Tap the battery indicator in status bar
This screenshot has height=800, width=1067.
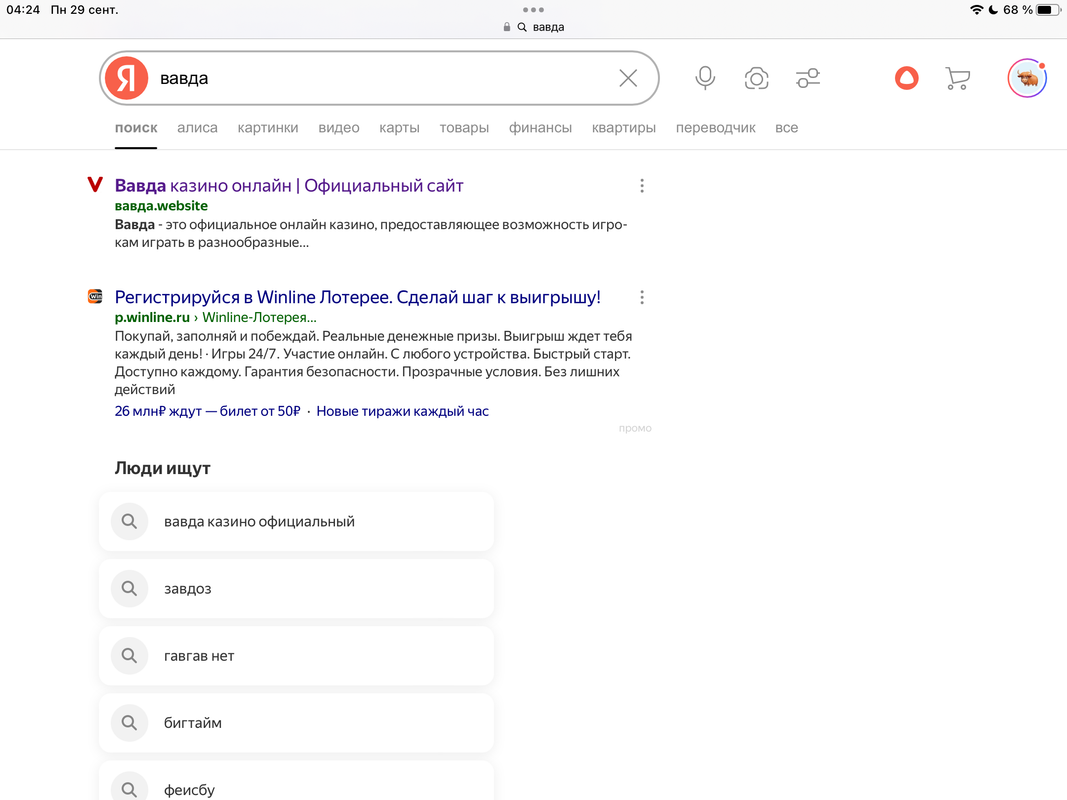coord(1048,10)
